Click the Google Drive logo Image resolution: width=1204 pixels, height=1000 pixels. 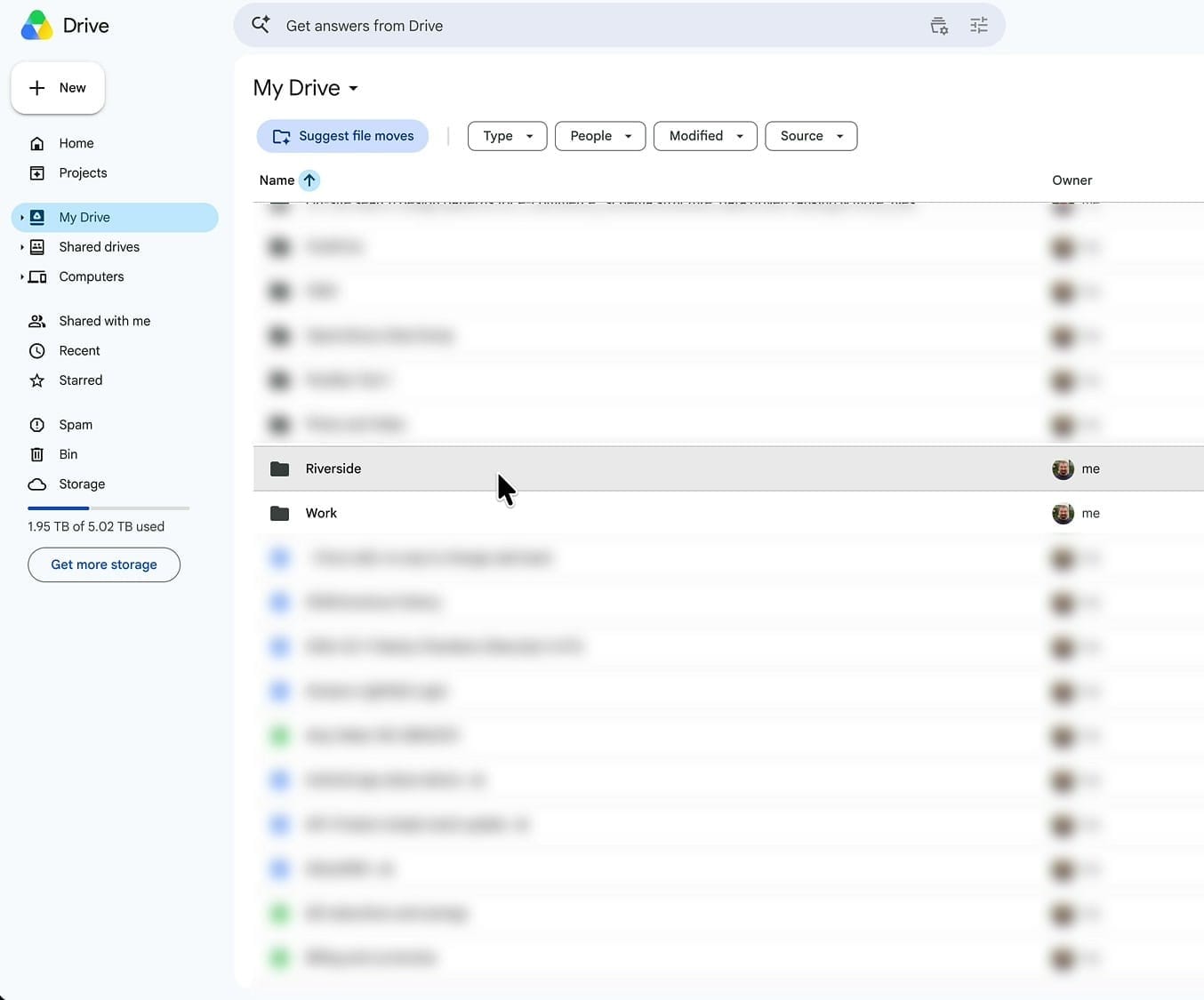coord(36,26)
